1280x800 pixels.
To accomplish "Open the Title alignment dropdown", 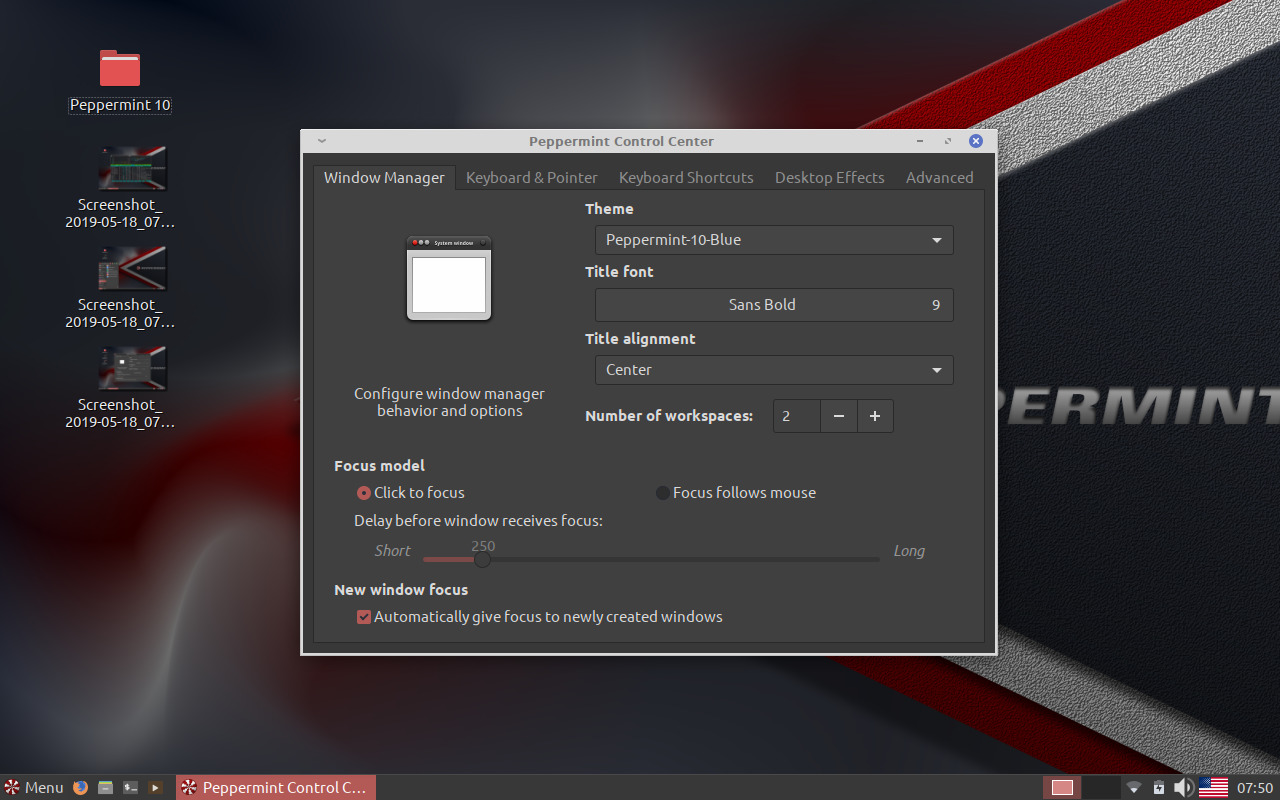I will coord(774,369).
